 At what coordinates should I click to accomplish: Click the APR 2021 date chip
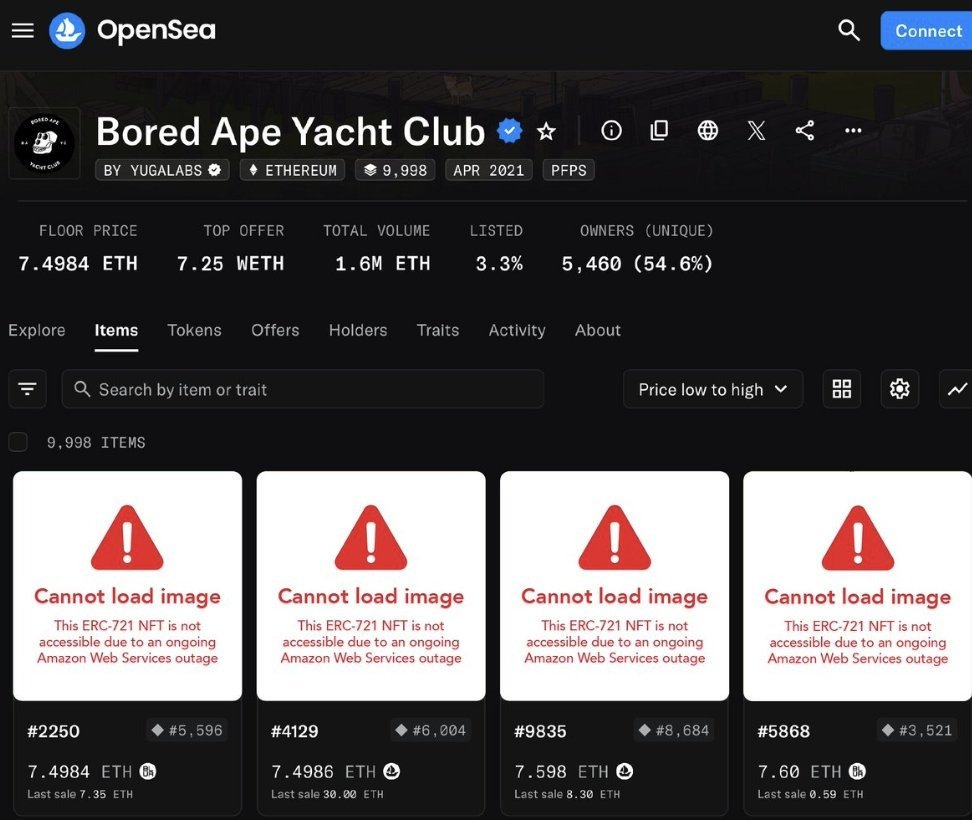[x=488, y=170]
